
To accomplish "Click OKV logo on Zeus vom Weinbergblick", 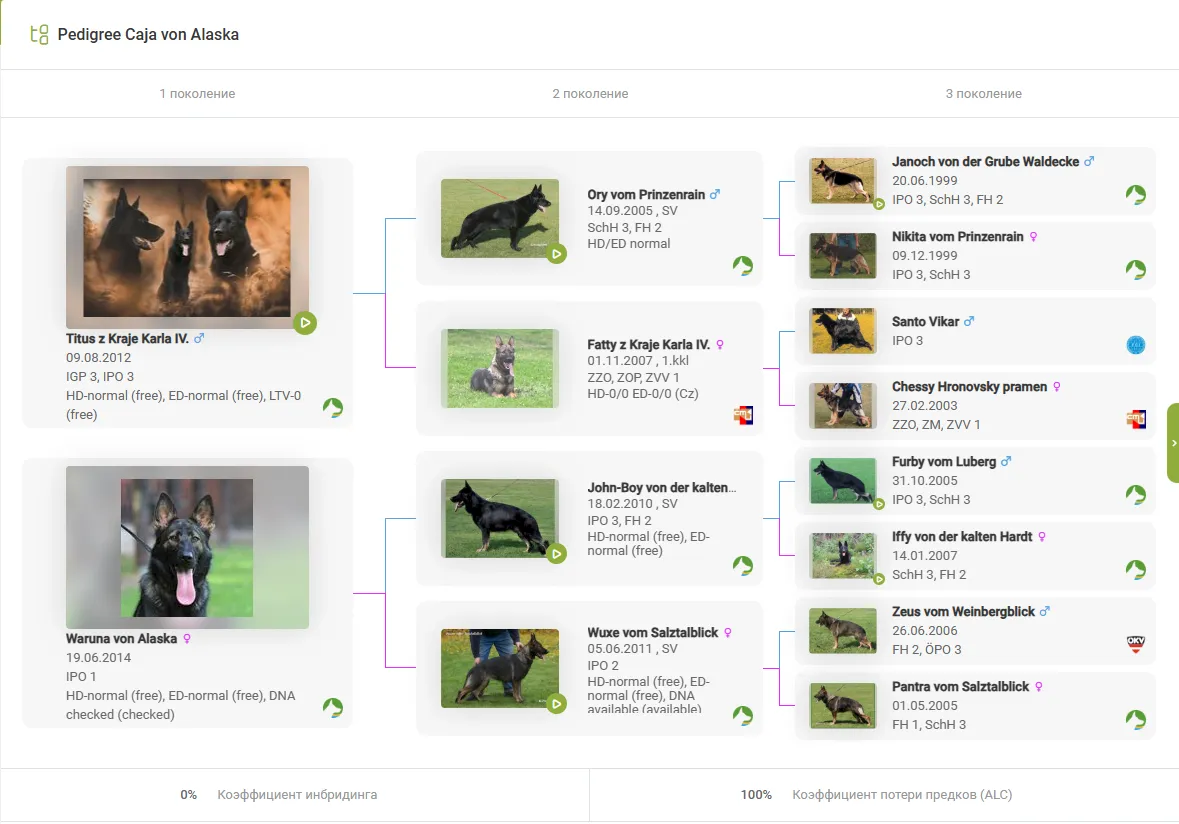I will (1136, 645).
